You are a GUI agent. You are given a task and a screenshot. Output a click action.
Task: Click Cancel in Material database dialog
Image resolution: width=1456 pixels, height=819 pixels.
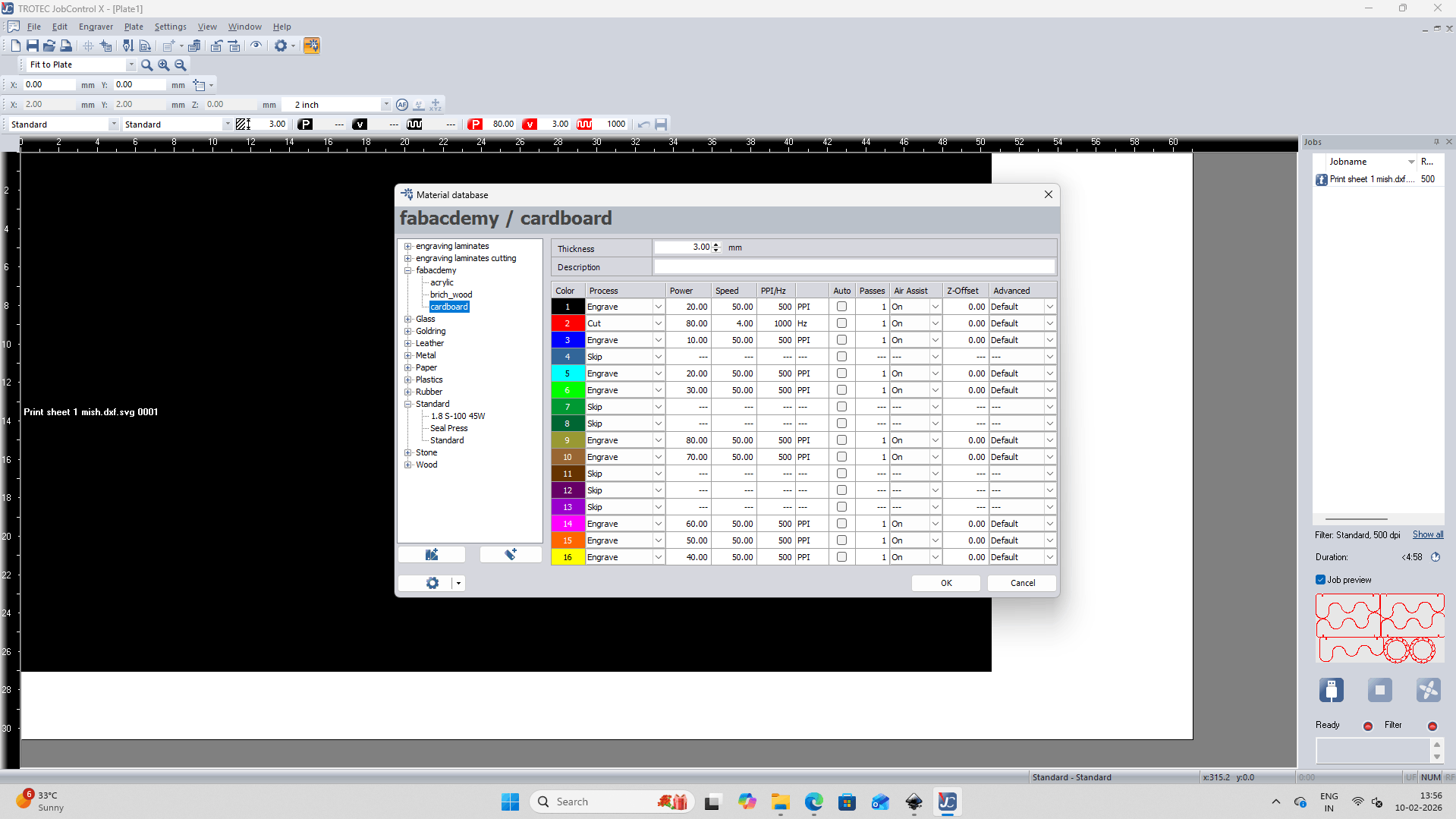(x=1022, y=583)
